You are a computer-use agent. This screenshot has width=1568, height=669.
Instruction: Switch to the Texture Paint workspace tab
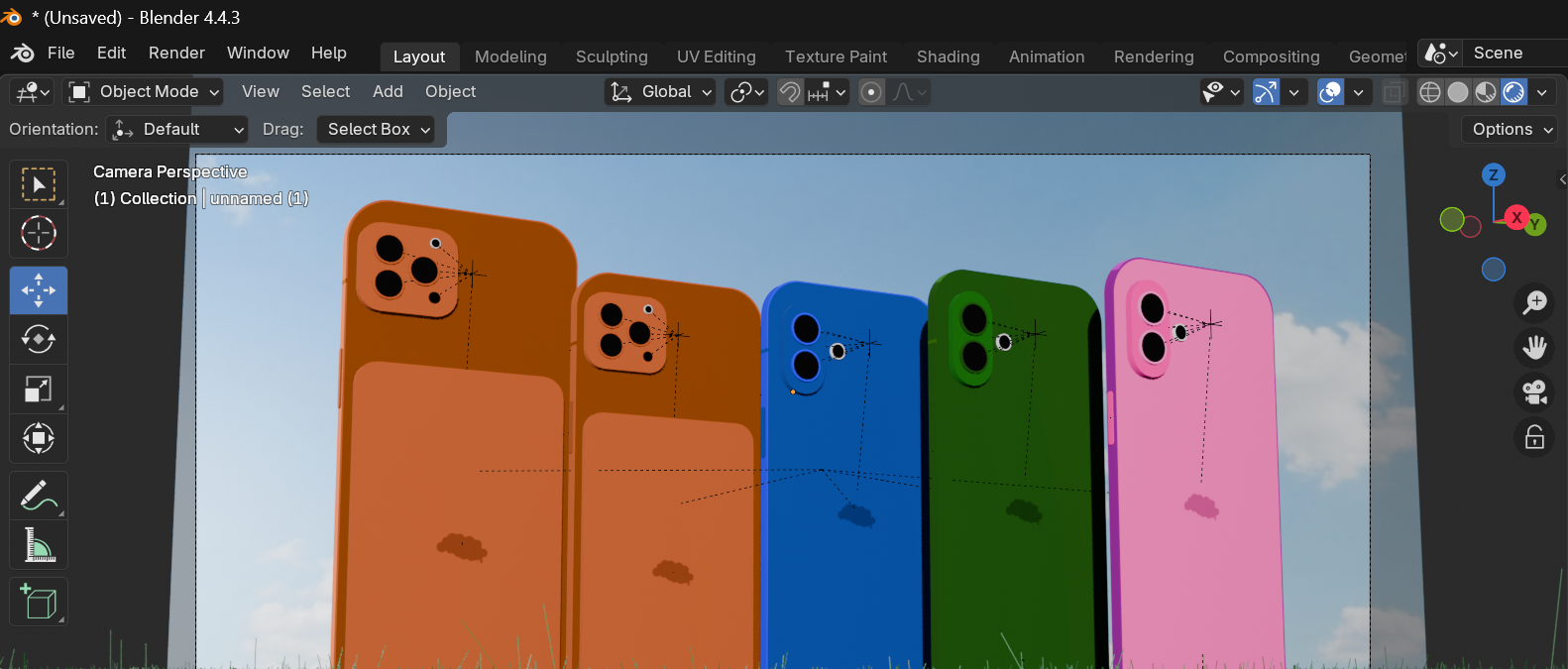click(x=837, y=56)
